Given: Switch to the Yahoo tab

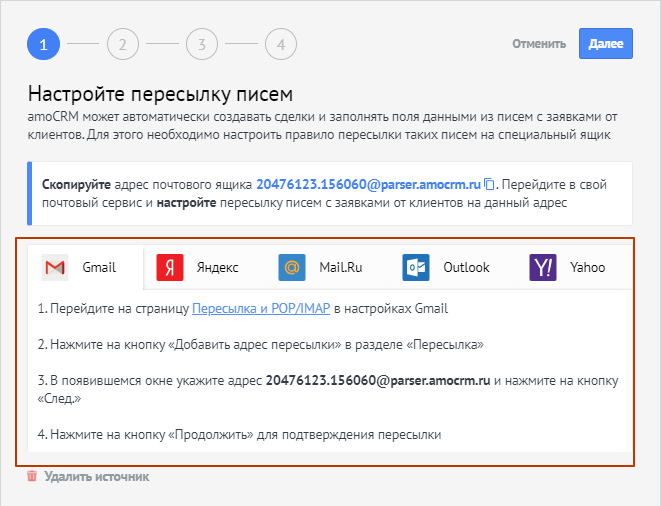Looking at the screenshot, I should click(x=587, y=267).
